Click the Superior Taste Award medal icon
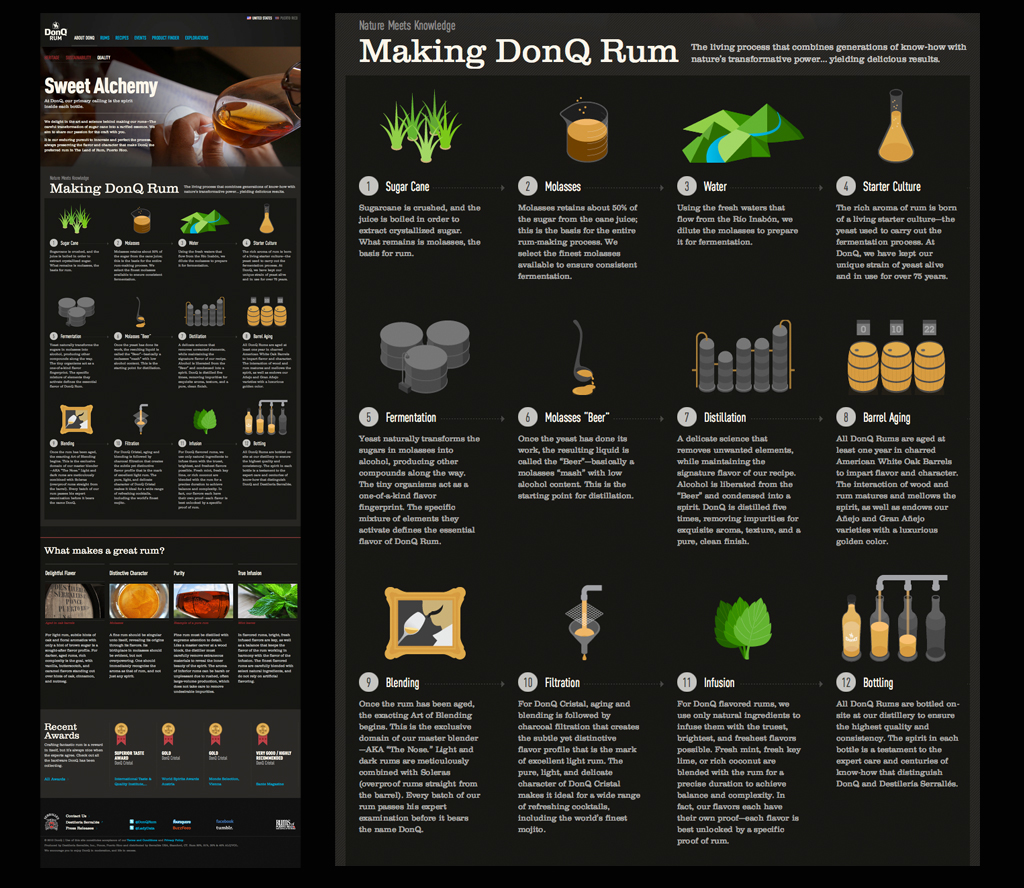1024x888 pixels. [x=121, y=734]
